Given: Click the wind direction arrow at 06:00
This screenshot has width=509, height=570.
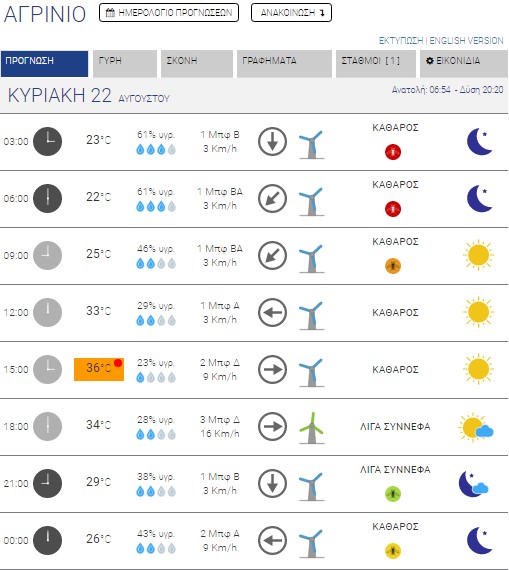Looking at the screenshot, I should pos(272,198).
